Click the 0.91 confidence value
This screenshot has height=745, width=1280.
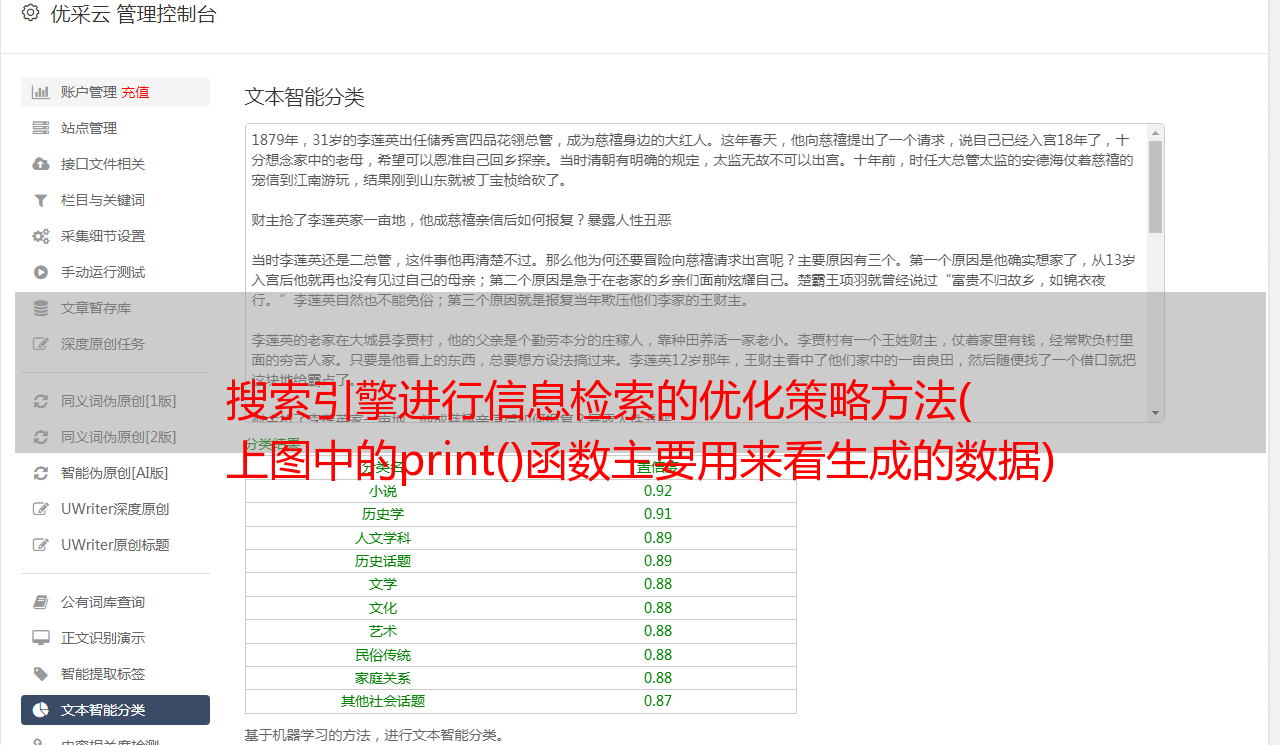[658, 514]
